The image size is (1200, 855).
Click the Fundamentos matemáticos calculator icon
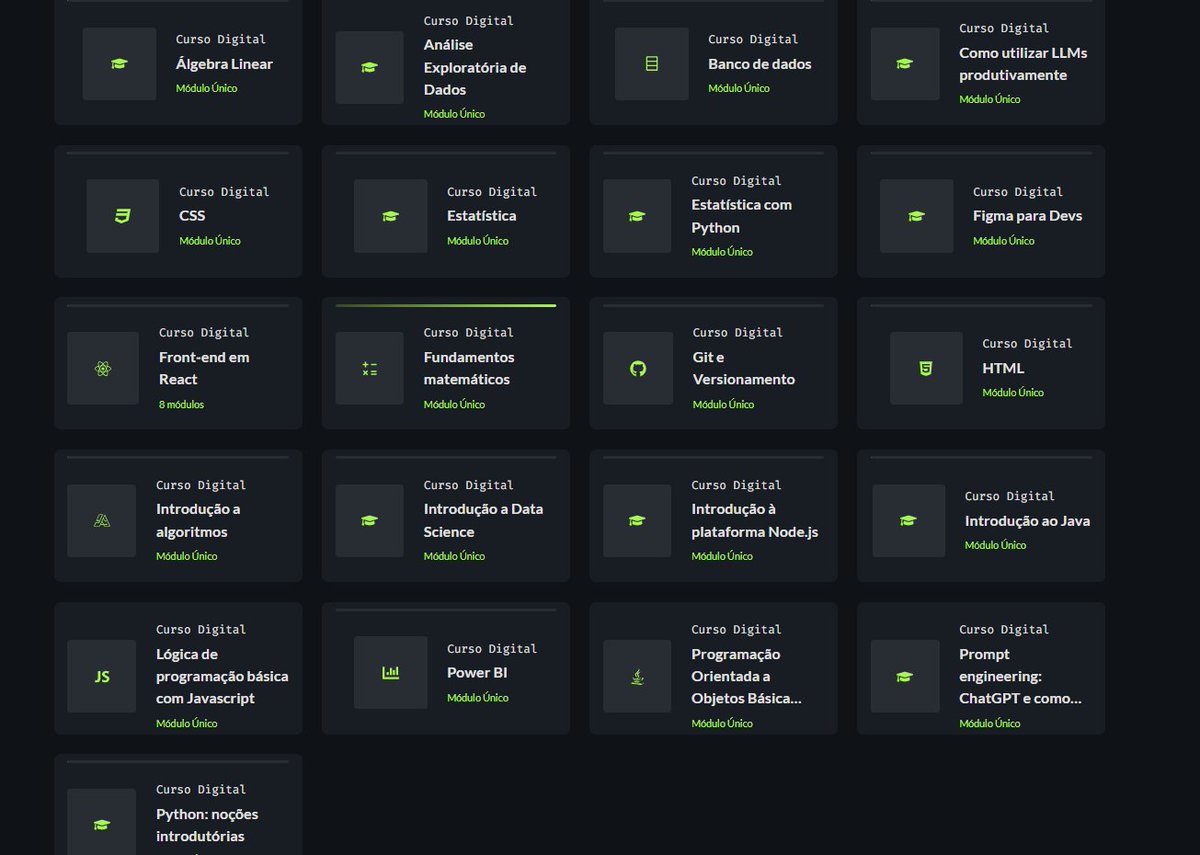(369, 369)
